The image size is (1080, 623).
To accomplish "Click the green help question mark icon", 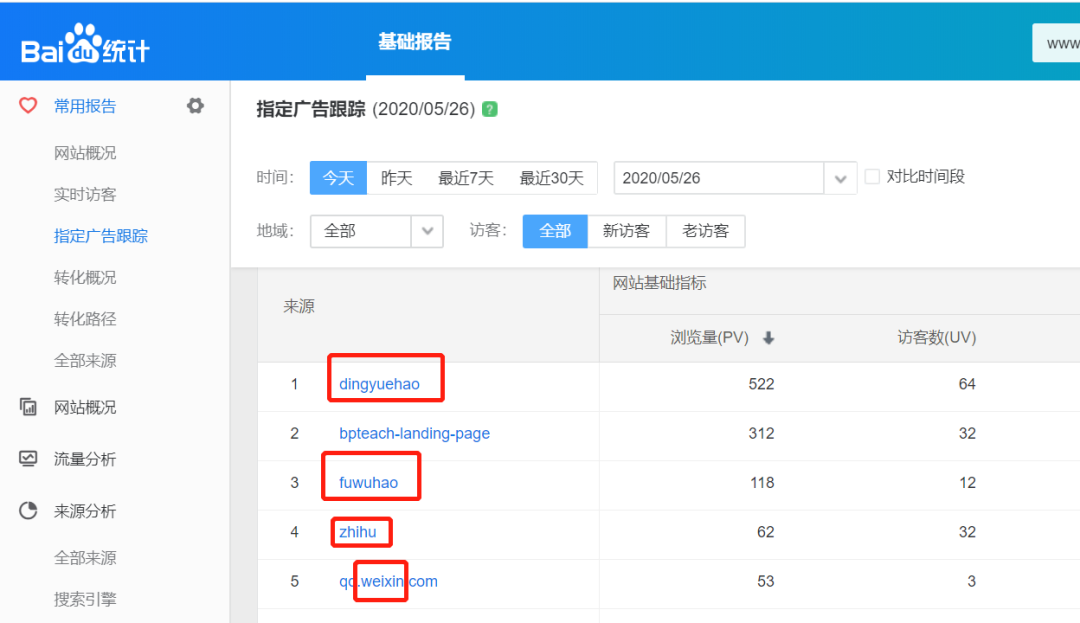I will coord(490,109).
